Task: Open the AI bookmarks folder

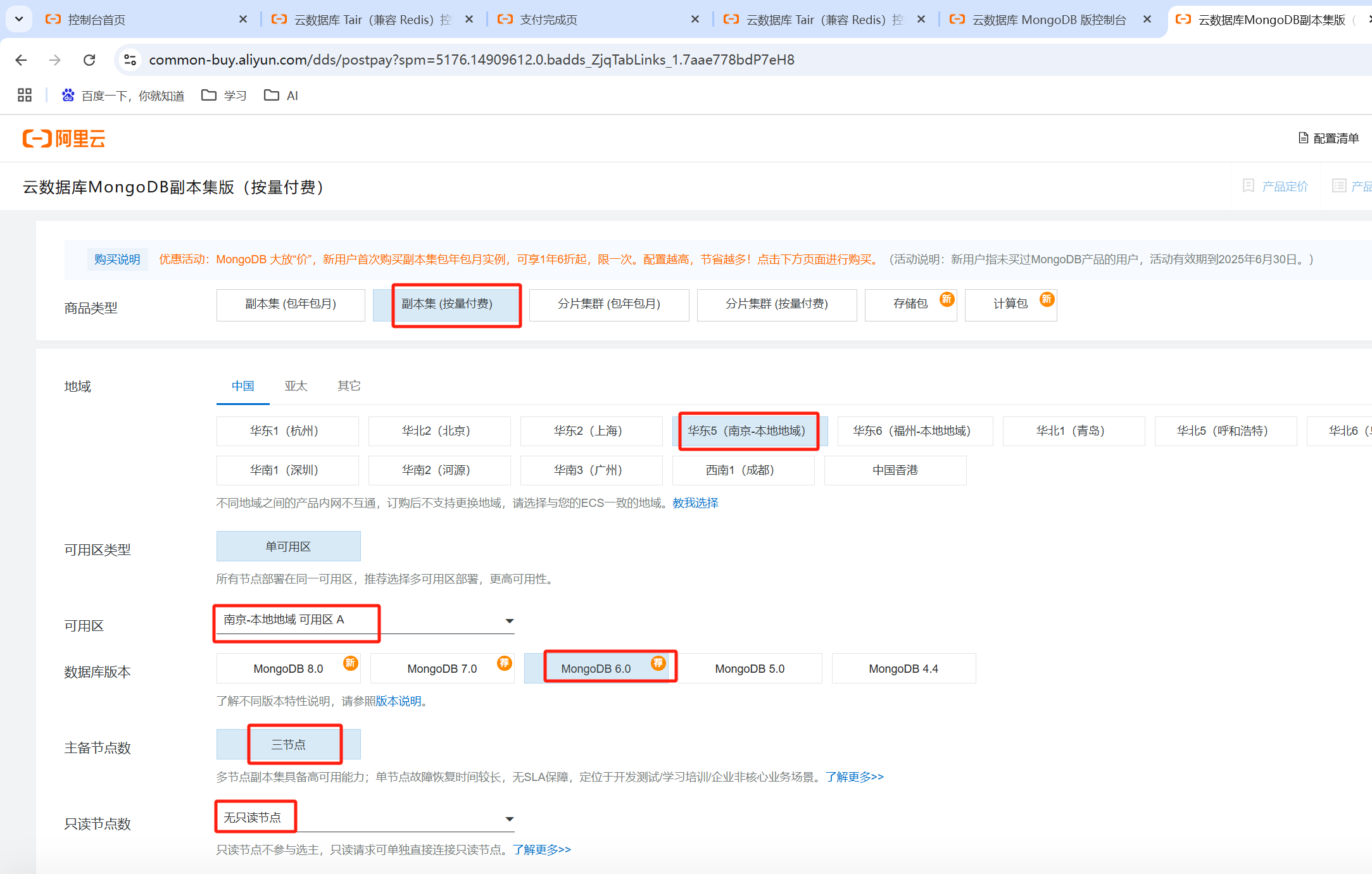Action: (x=281, y=95)
